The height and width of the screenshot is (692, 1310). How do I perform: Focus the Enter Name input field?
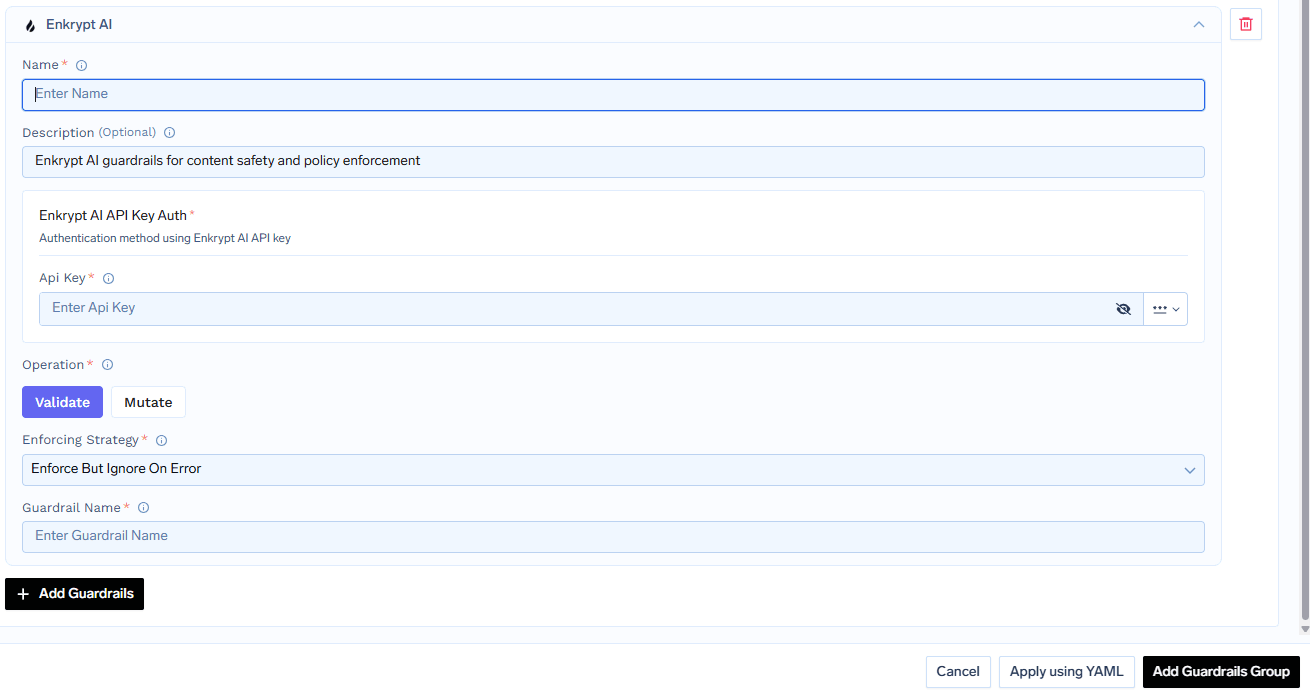coord(613,95)
